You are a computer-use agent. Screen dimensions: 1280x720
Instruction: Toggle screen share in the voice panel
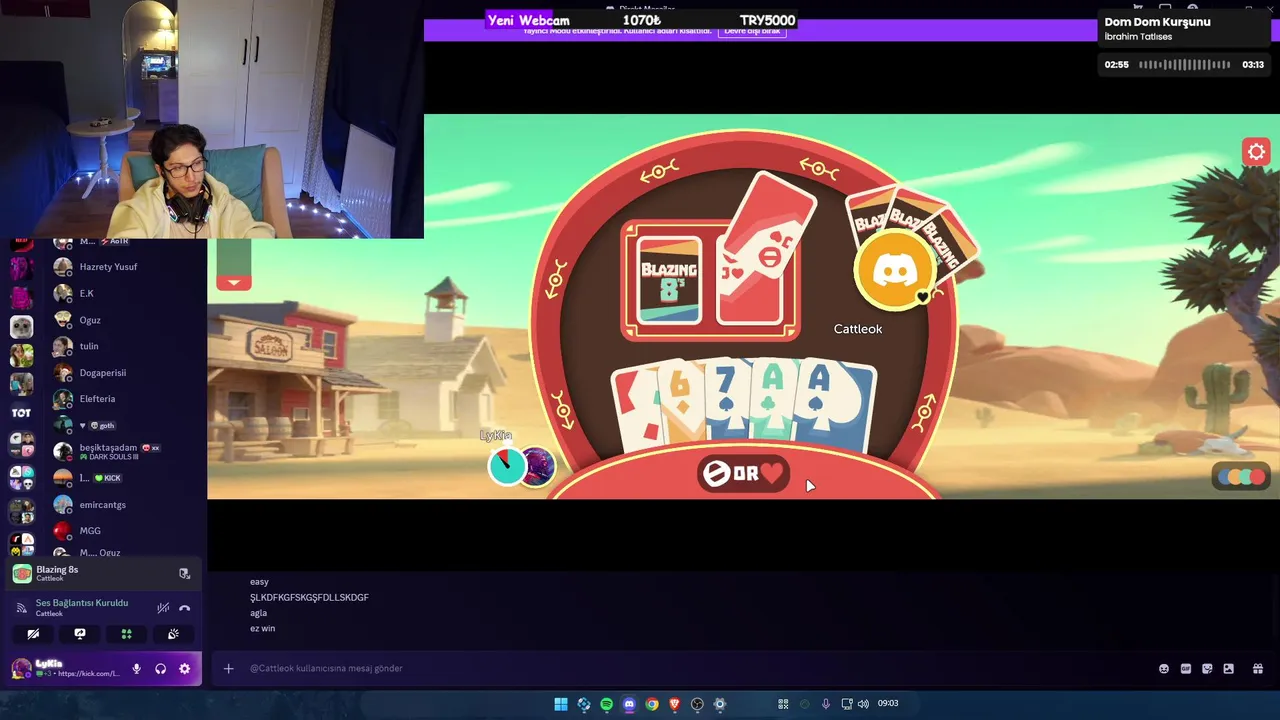(80, 633)
